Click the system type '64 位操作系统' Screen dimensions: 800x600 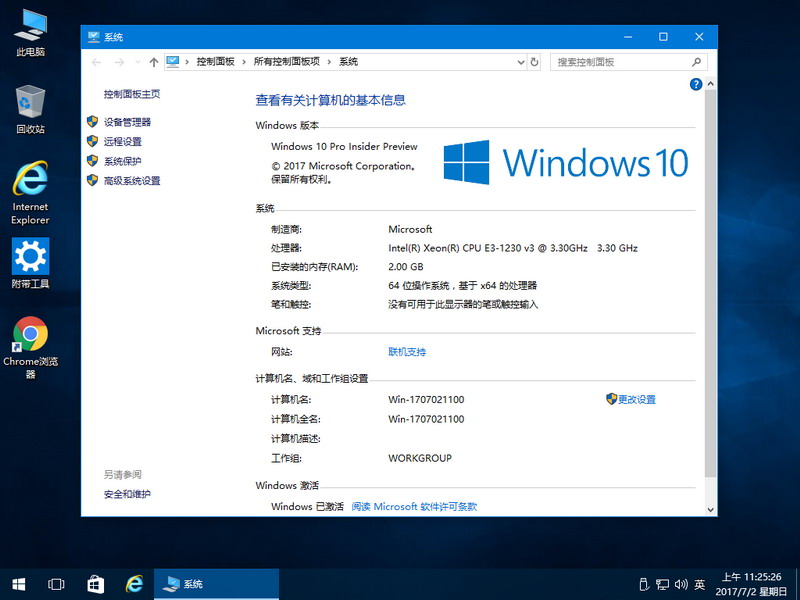[x=419, y=286]
